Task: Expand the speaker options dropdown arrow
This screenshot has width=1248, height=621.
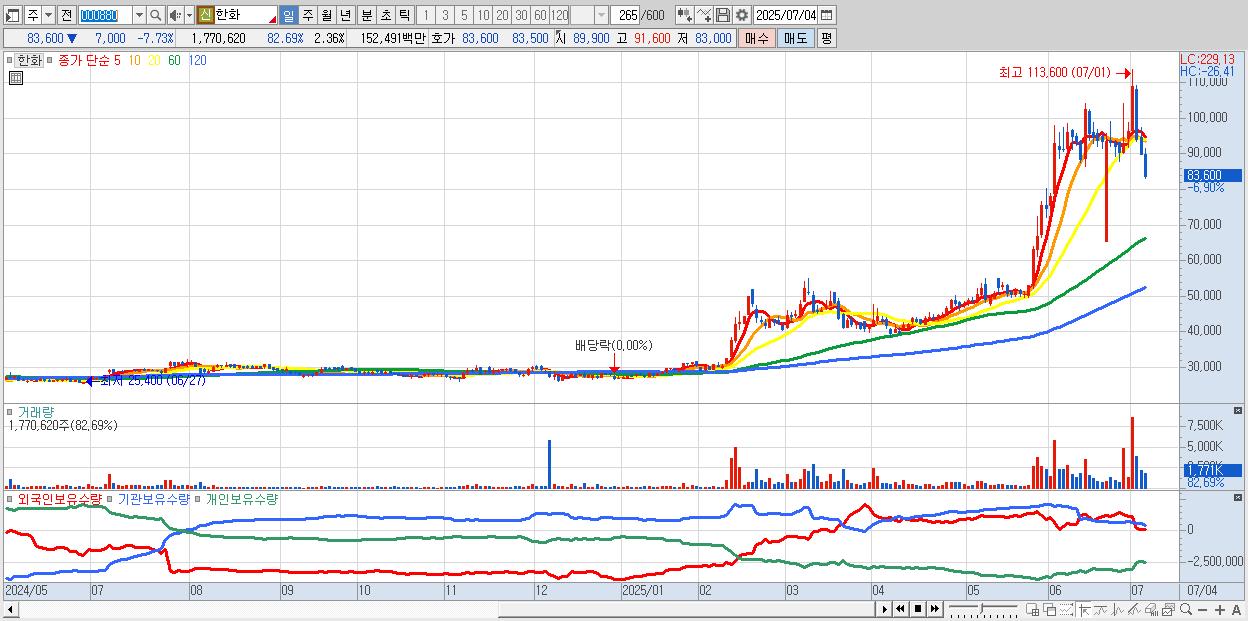Action: [x=189, y=16]
